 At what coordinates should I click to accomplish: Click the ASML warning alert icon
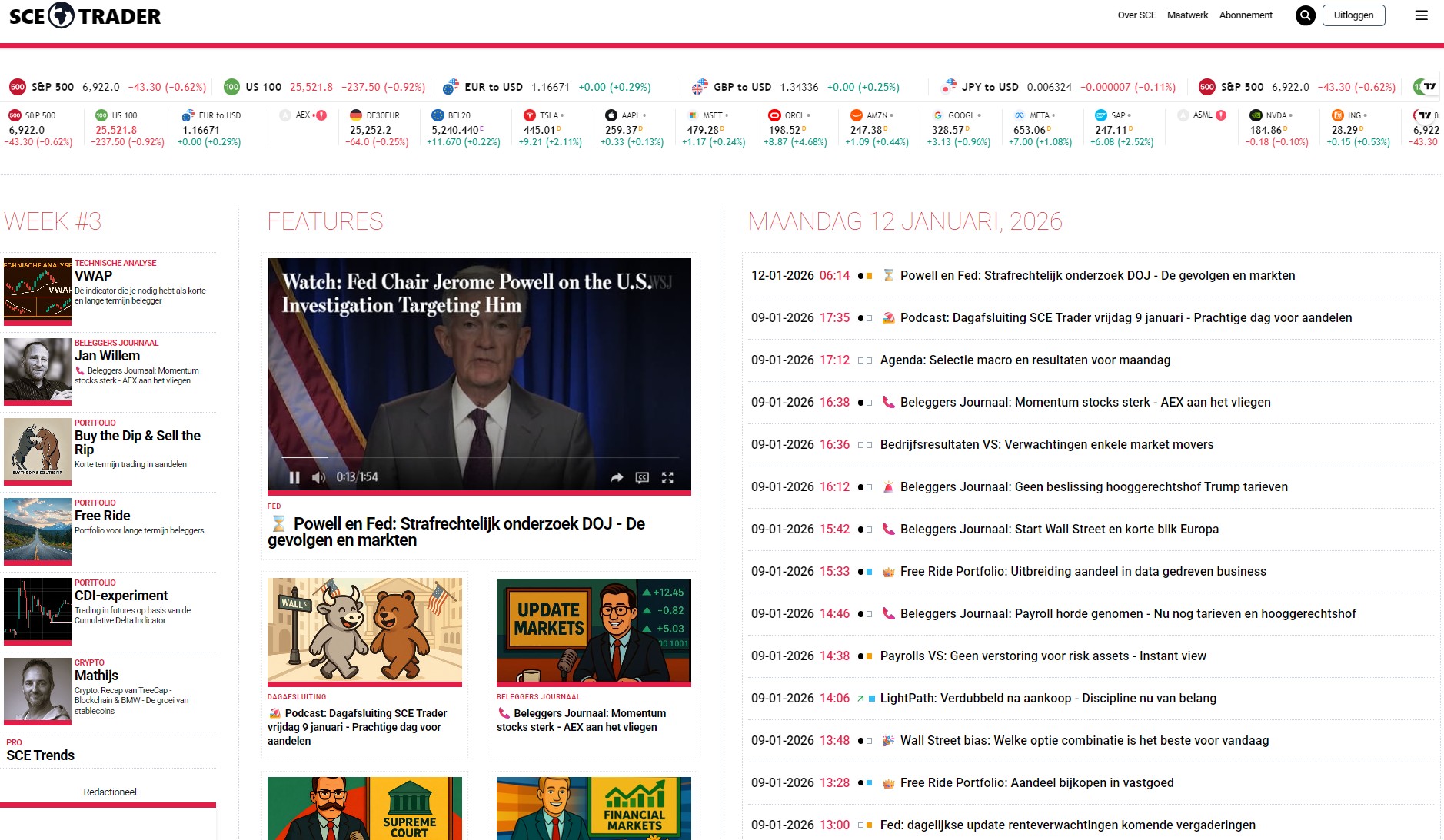pyautogui.click(x=1221, y=115)
